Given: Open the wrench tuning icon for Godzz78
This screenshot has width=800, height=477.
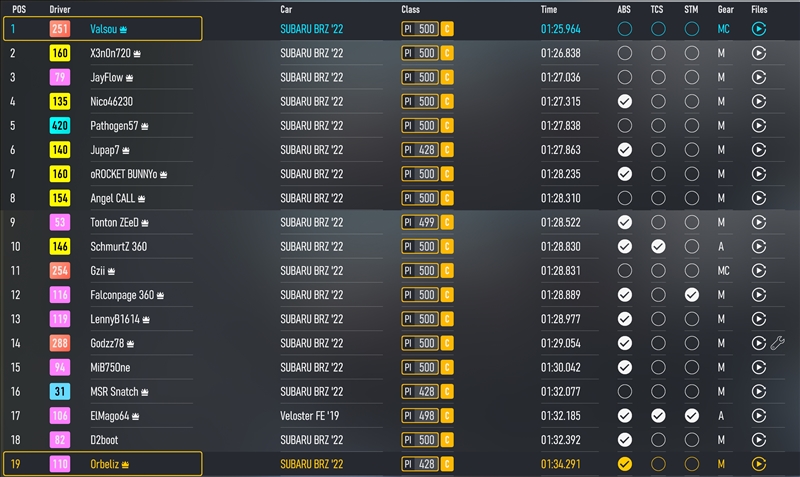Looking at the screenshot, I should click(x=778, y=343).
